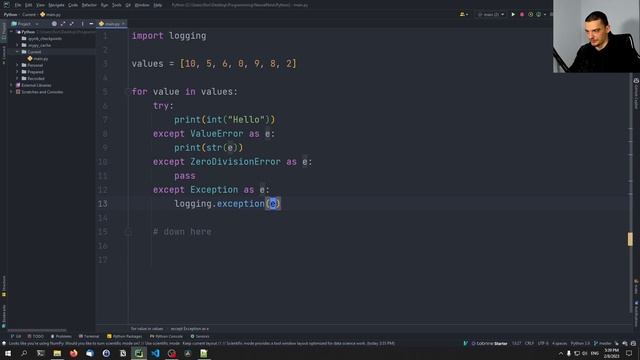Close the main.py editor tab
The image size is (640, 360).
[123, 24]
